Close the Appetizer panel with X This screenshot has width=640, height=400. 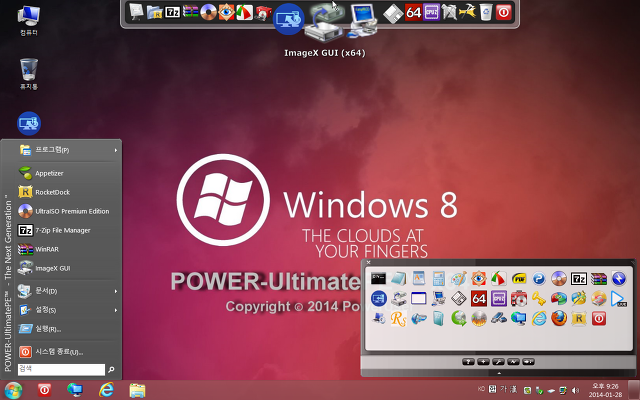point(368,262)
